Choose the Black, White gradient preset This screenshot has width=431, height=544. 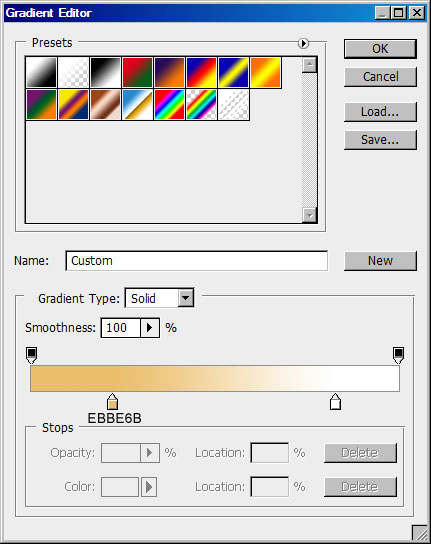(x=105, y=72)
